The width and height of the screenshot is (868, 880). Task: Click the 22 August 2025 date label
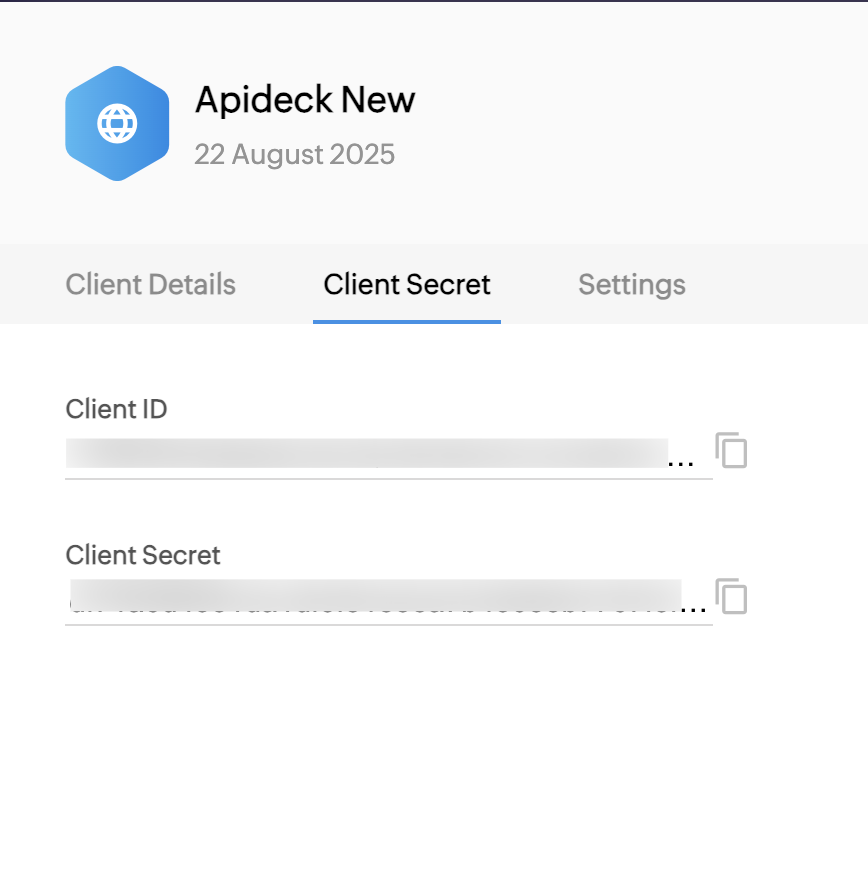[x=296, y=154]
